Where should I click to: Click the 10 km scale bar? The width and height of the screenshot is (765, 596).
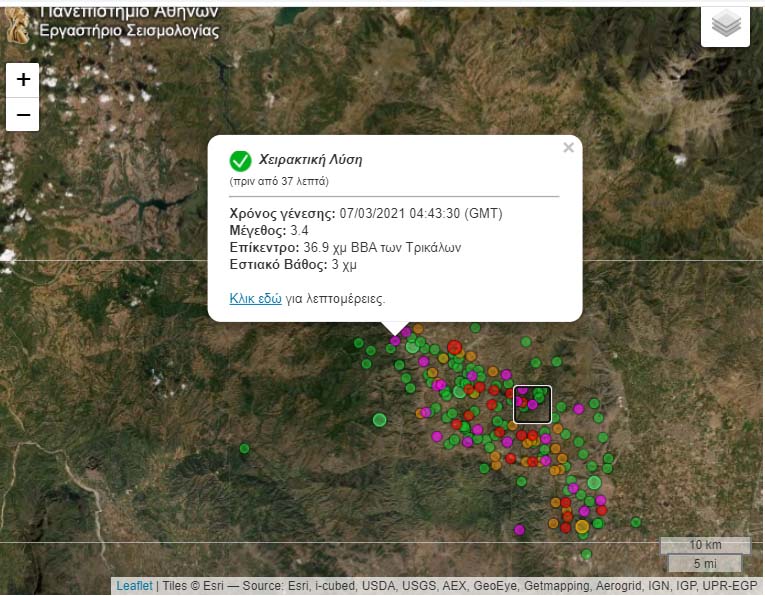(x=704, y=545)
